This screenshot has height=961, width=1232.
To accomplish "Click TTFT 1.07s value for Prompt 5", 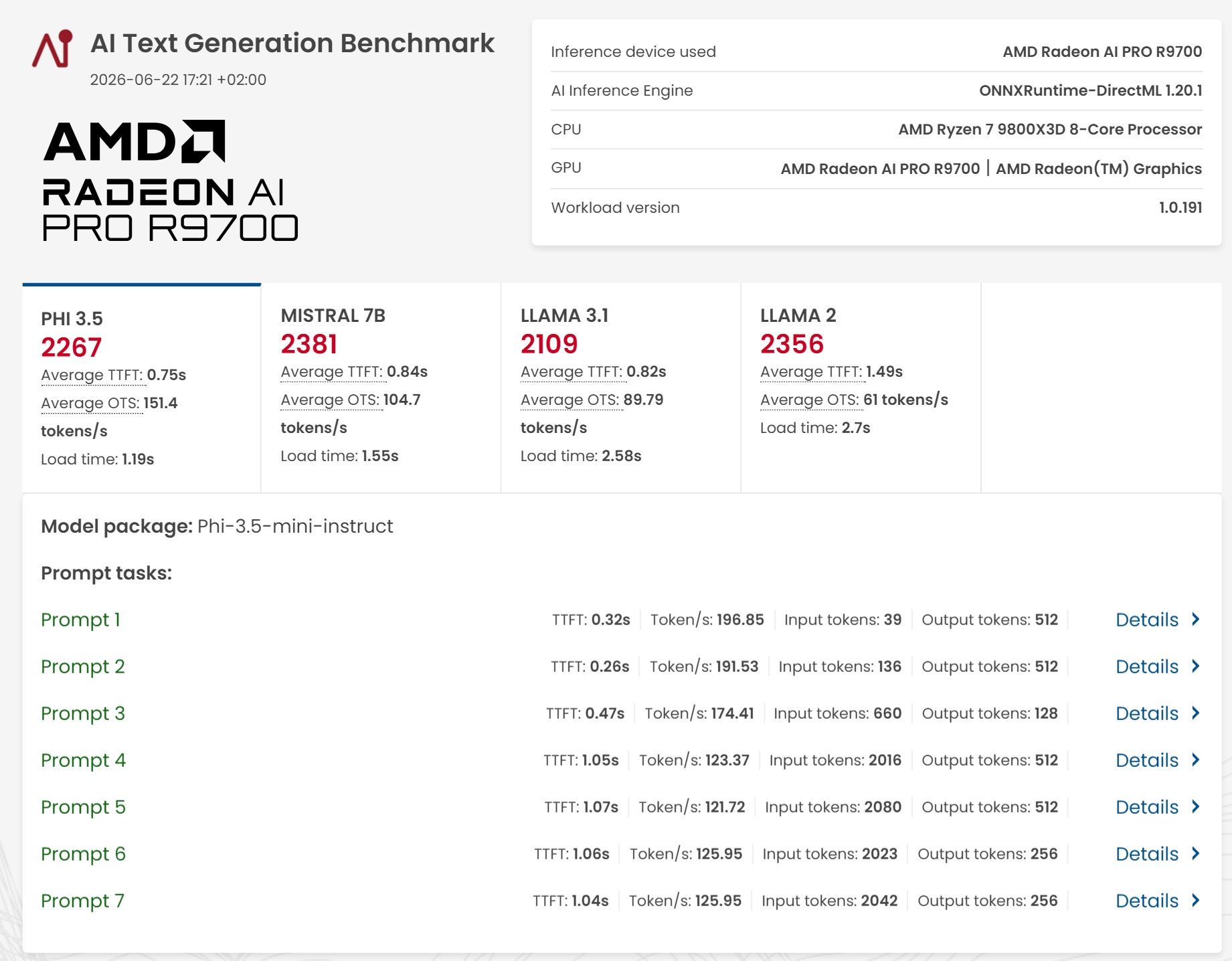I will pyautogui.click(x=600, y=807).
